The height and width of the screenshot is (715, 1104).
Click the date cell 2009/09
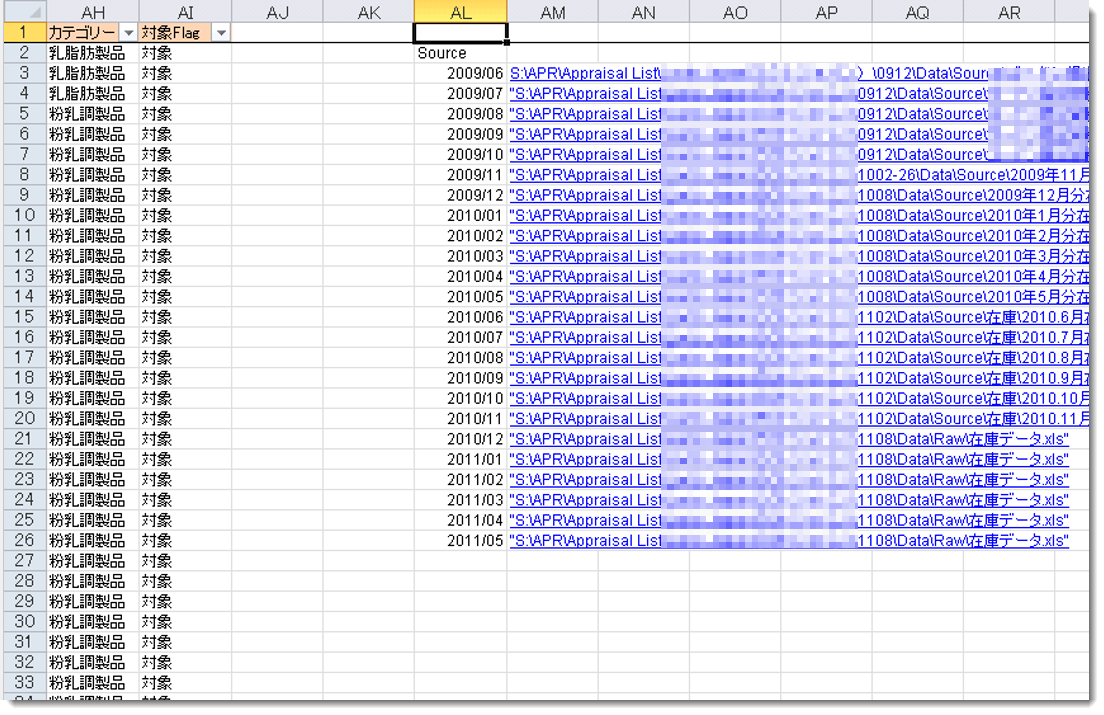[x=460, y=134]
